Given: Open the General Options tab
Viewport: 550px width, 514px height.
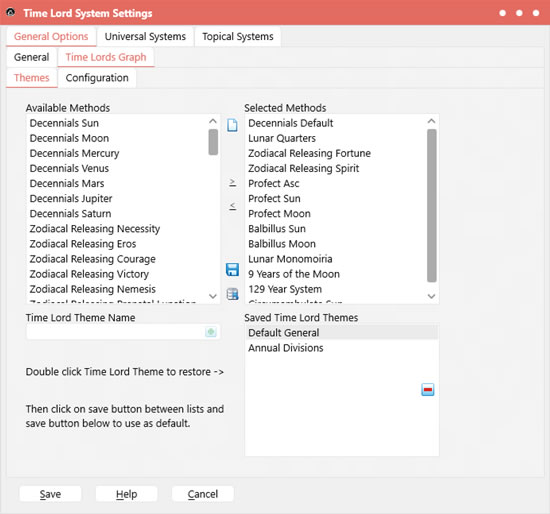Looking at the screenshot, I should tap(51, 36).
